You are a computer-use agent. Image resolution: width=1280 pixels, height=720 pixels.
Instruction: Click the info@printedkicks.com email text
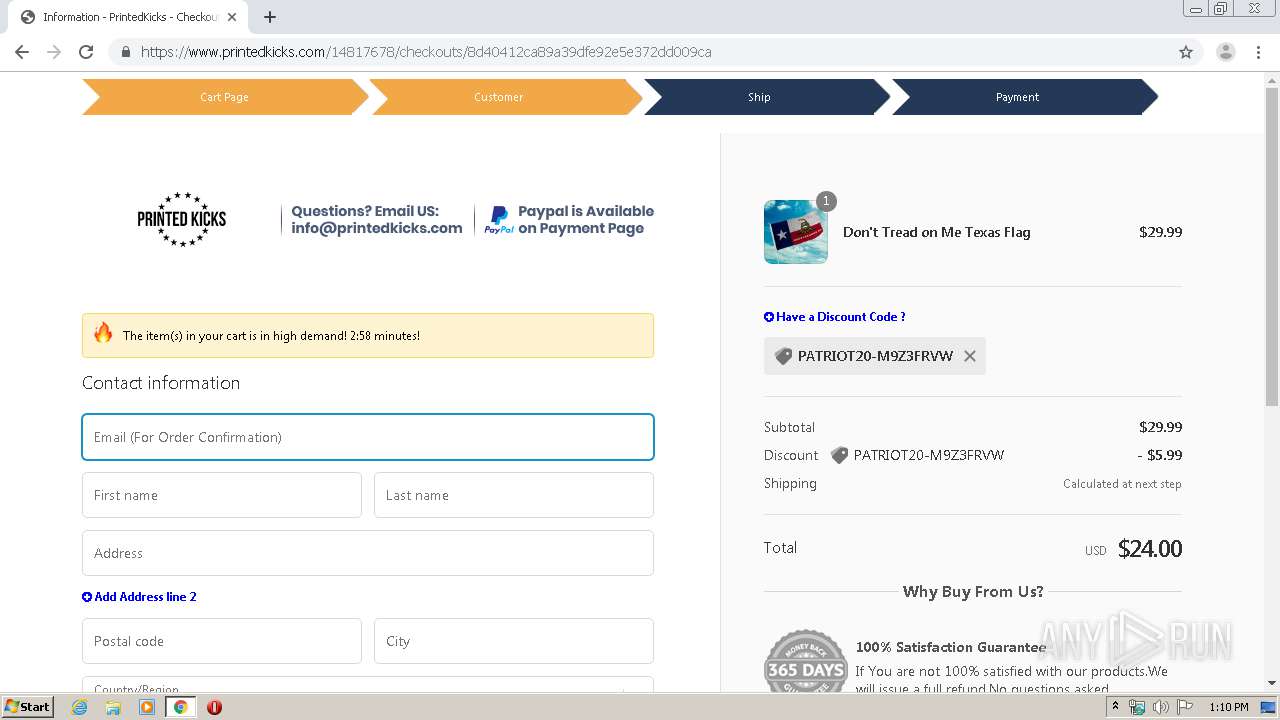point(377,228)
